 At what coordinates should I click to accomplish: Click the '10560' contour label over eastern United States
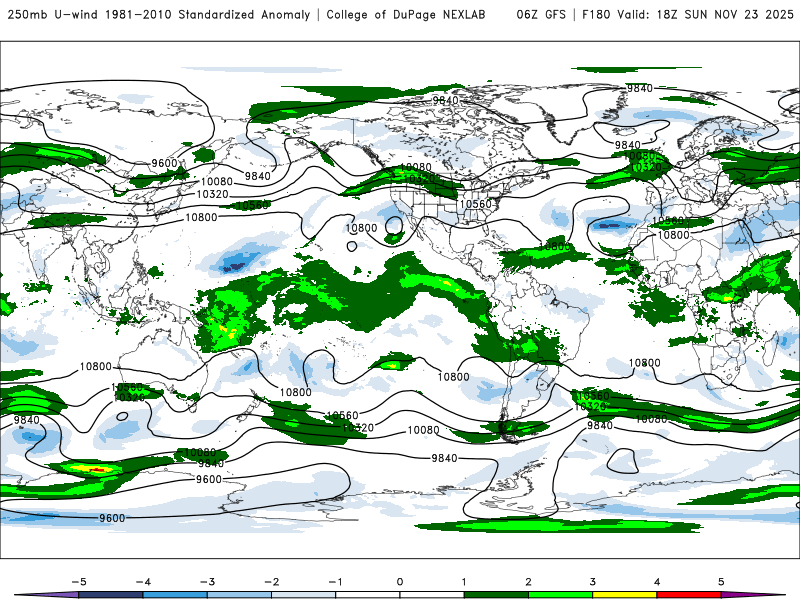coord(476,204)
